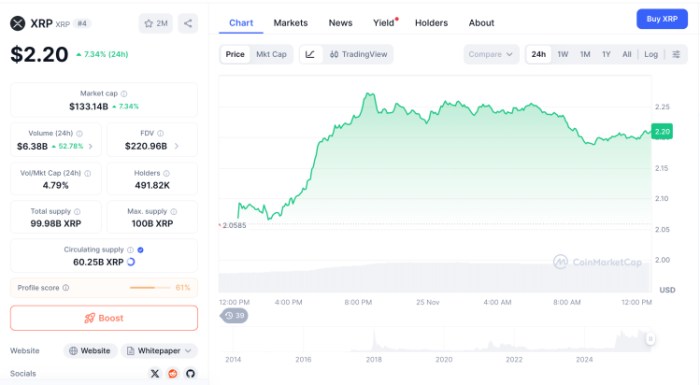Click the Boost button
This screenshot has width=700, height=385.
coord(104,318)
